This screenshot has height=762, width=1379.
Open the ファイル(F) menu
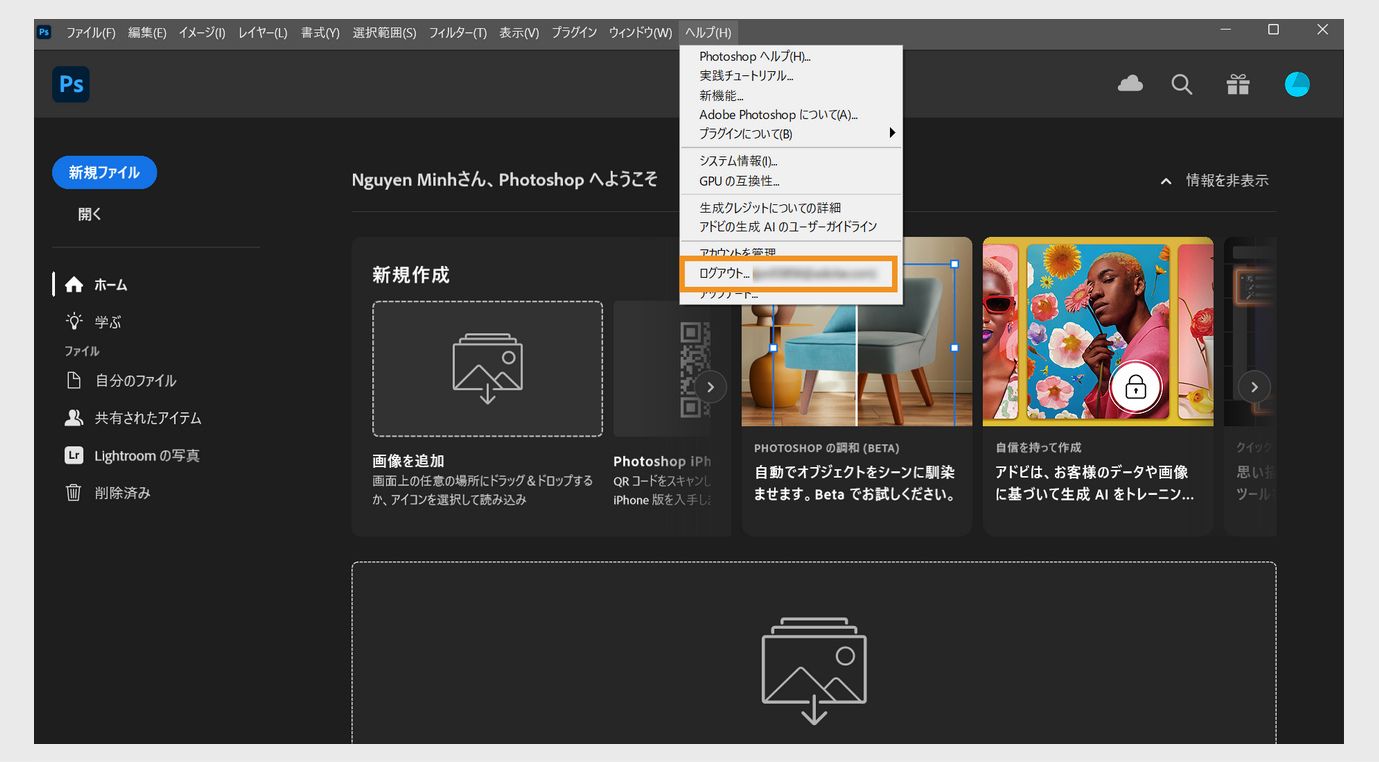point(91,33)
